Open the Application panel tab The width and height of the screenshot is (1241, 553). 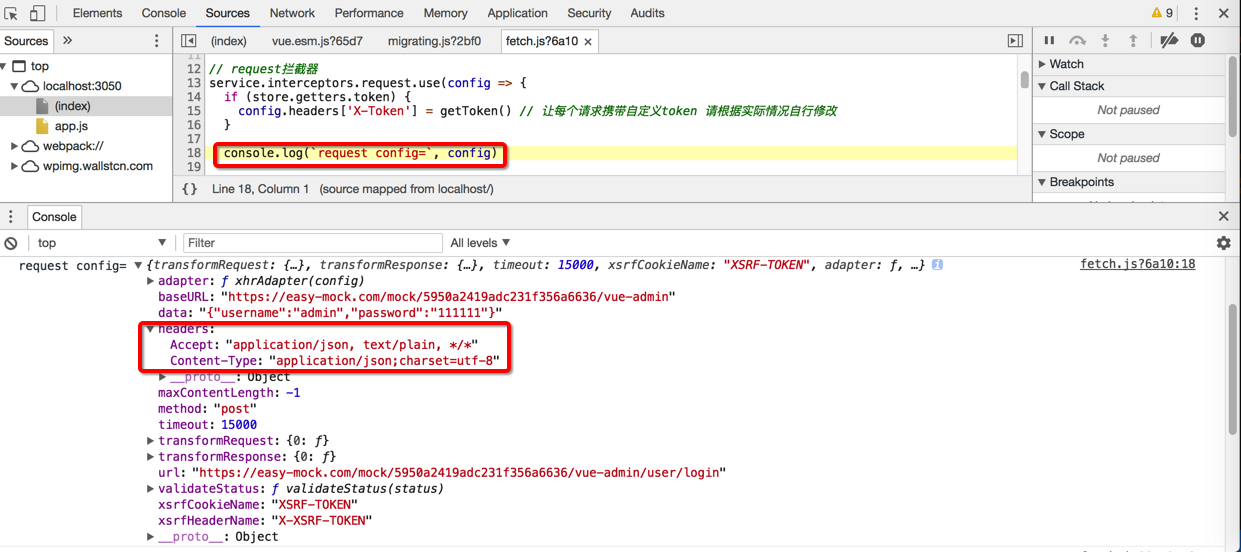[x=517, y=13]
